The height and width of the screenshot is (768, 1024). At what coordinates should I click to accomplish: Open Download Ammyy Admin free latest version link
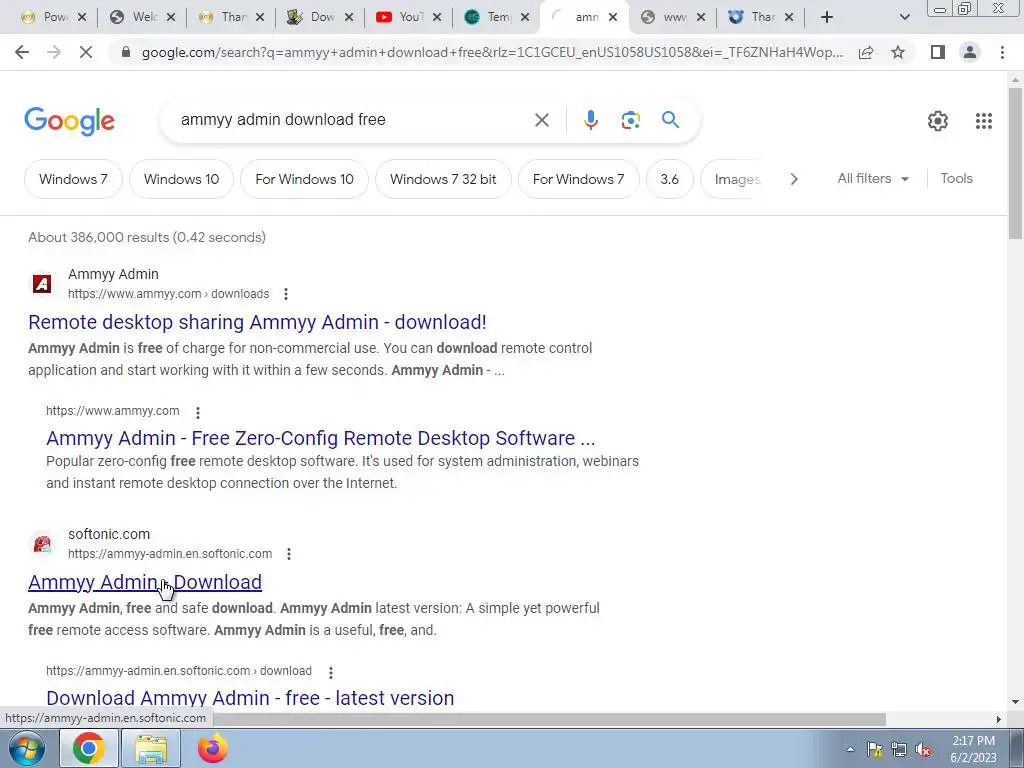coord(250,698)
